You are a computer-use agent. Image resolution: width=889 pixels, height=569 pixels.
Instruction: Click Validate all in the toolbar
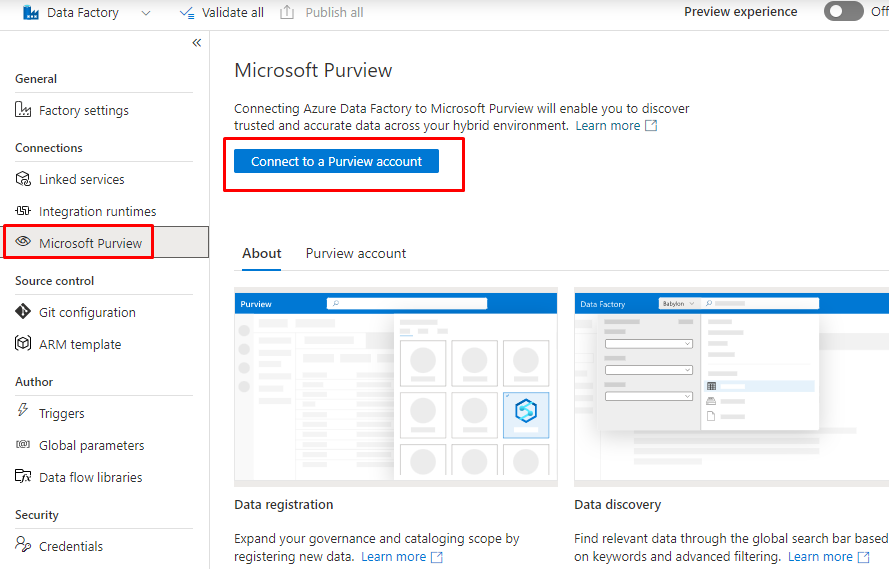click(222, 13)
